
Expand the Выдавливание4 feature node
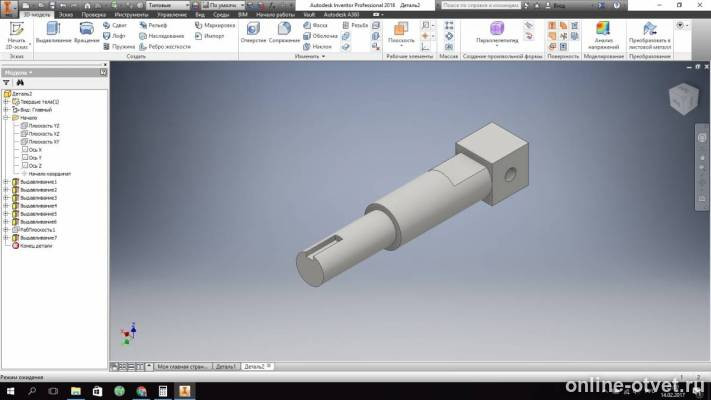click(6, 206)
